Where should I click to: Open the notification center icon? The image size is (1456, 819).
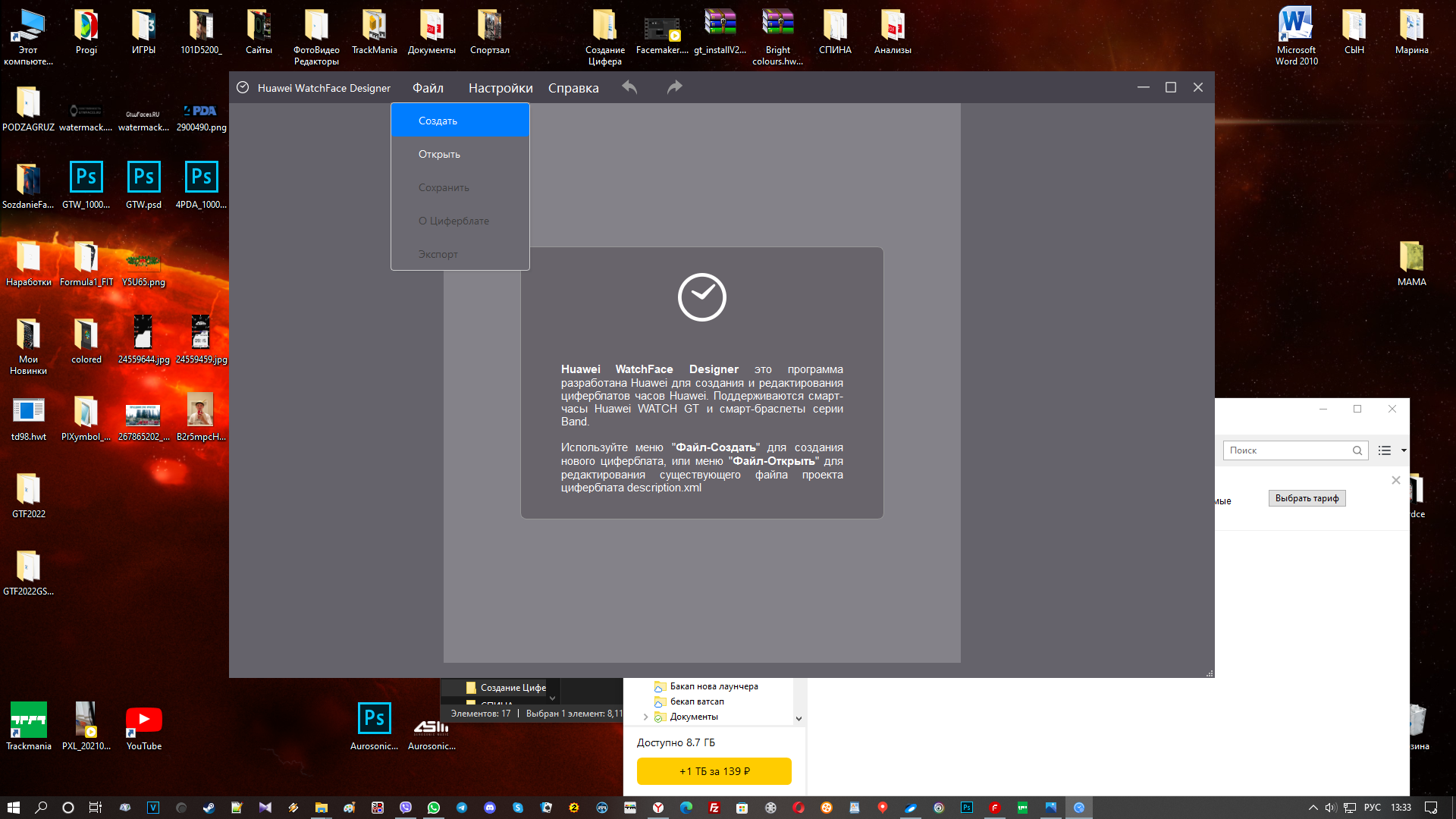tap(1431, 808)
